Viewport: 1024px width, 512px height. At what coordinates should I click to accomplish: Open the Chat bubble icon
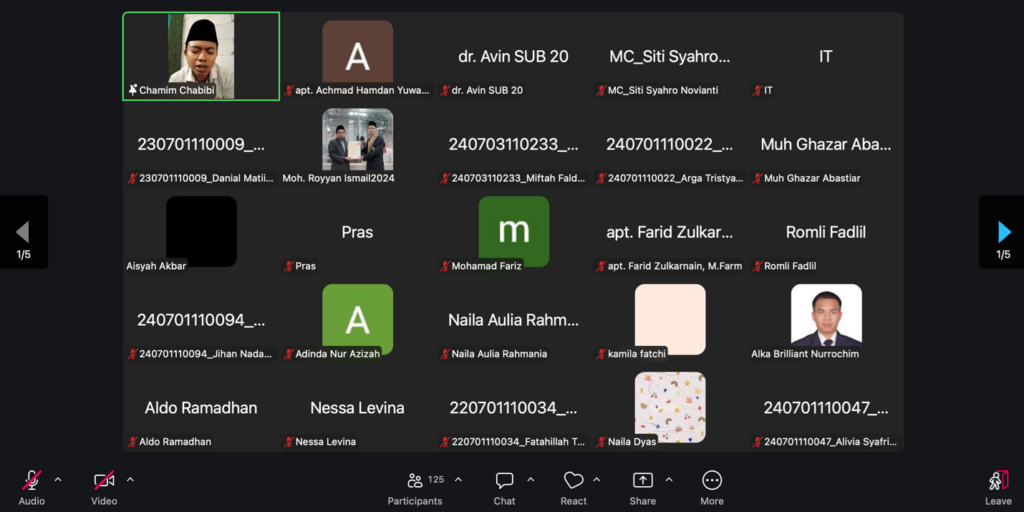(x=504, y=481)
